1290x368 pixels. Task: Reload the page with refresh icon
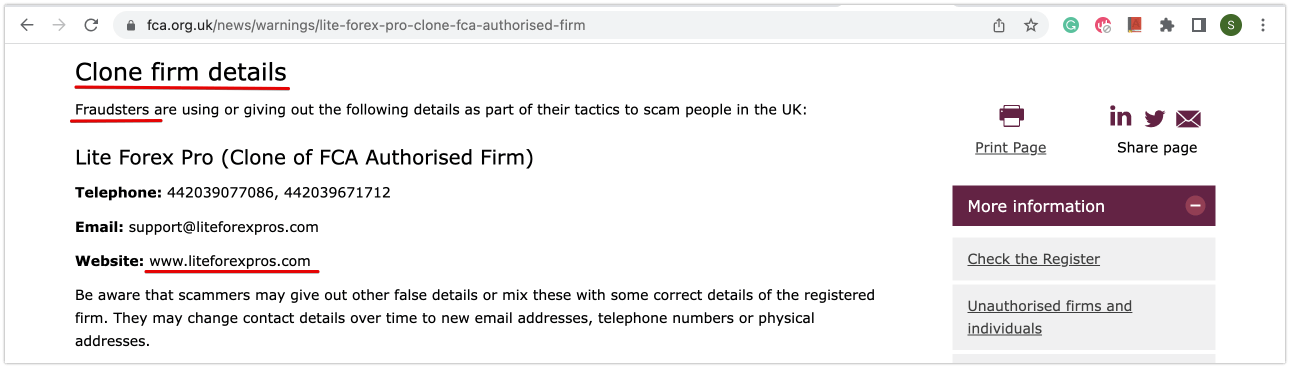[92, 25]
